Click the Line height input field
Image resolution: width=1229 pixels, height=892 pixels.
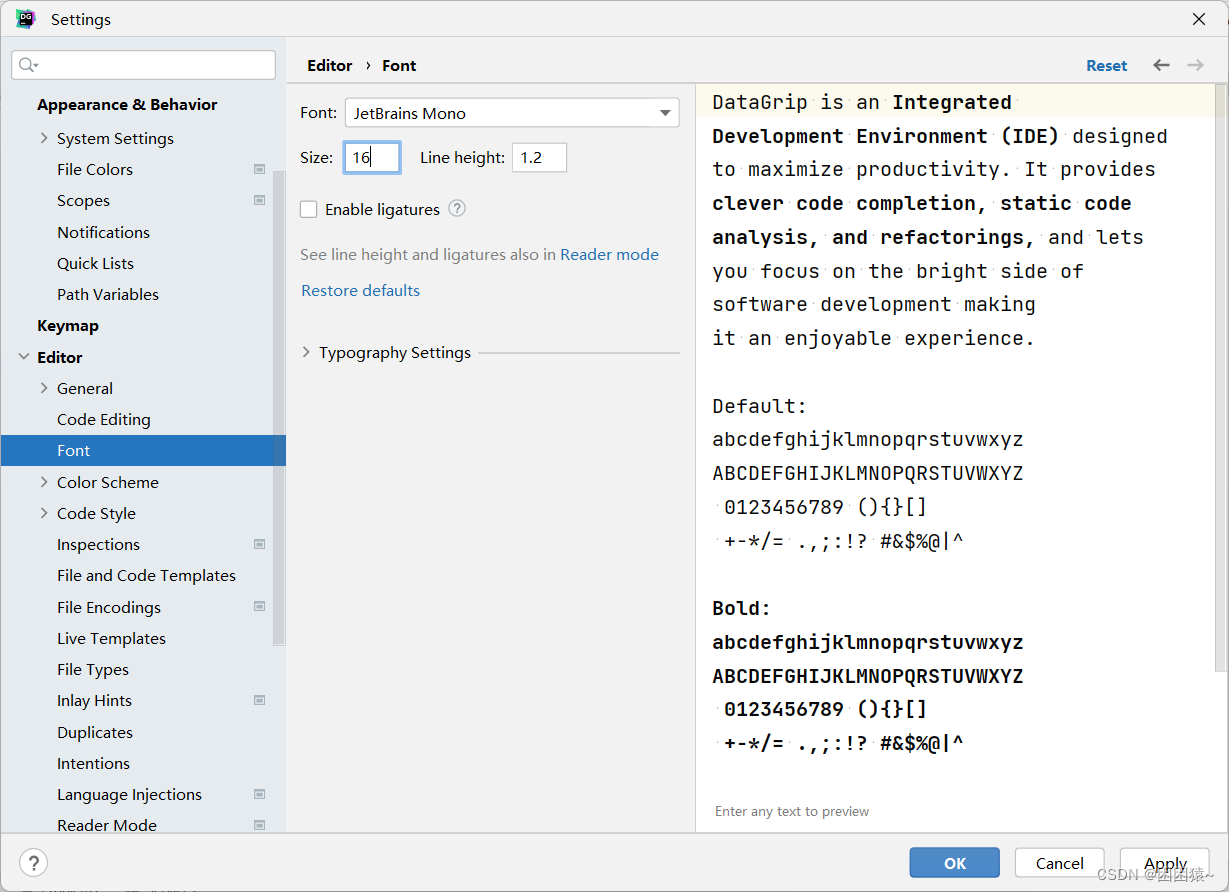(x=540, y=157)
